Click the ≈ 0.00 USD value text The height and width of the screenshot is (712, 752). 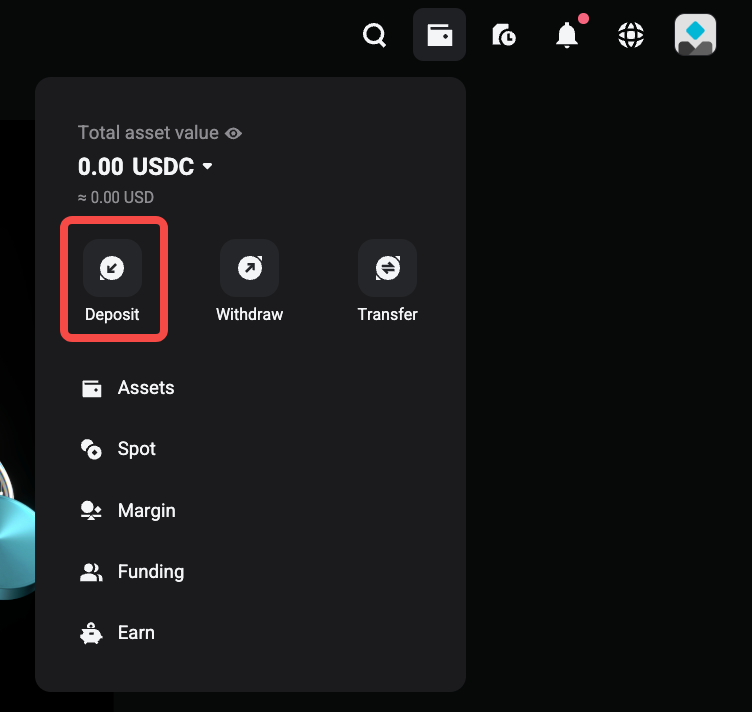tap(116, 198)
